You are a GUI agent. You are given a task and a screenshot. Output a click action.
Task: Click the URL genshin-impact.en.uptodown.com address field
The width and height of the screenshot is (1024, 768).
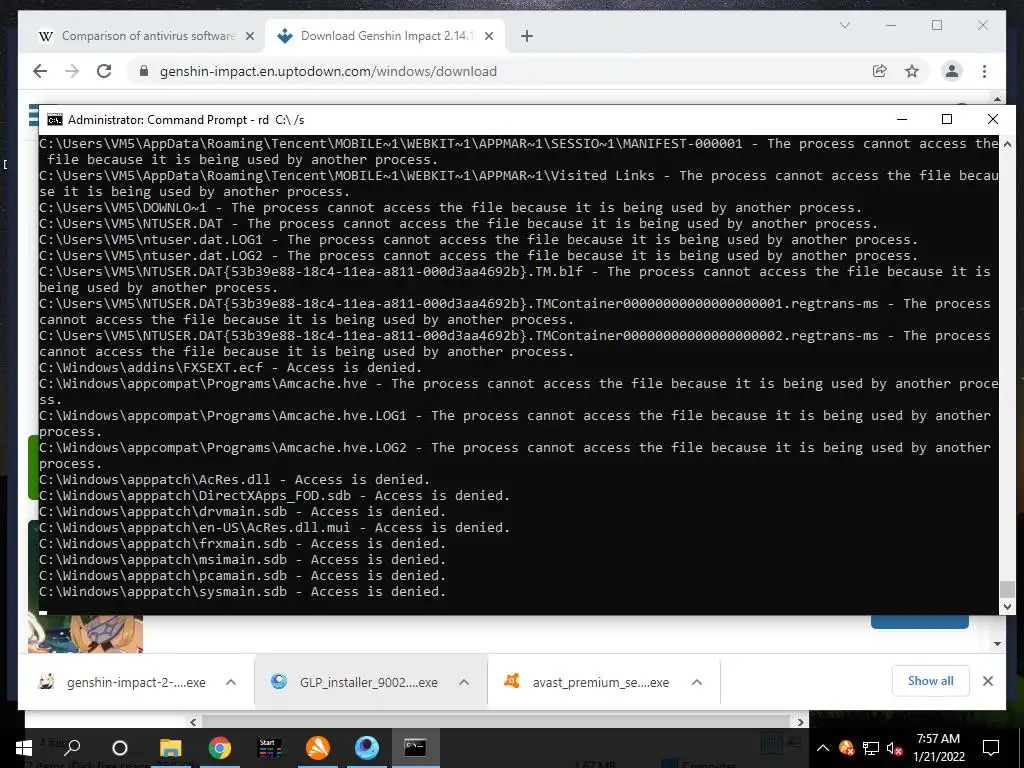[x=328, y=71]
